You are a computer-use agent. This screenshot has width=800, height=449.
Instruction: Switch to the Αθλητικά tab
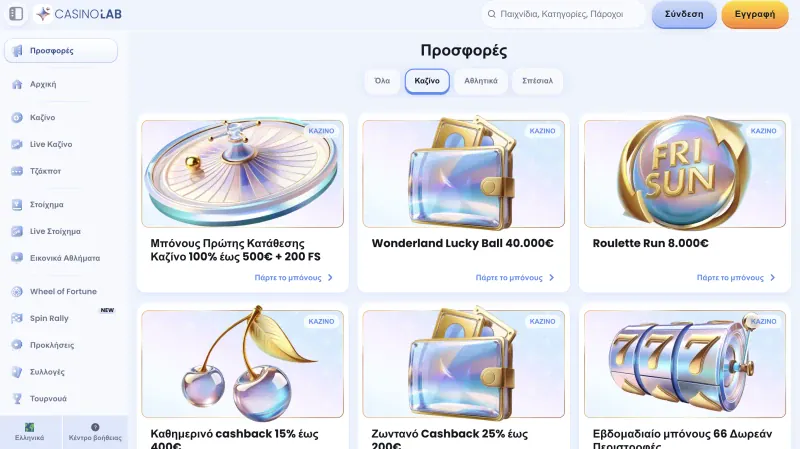tap(481, 81)
